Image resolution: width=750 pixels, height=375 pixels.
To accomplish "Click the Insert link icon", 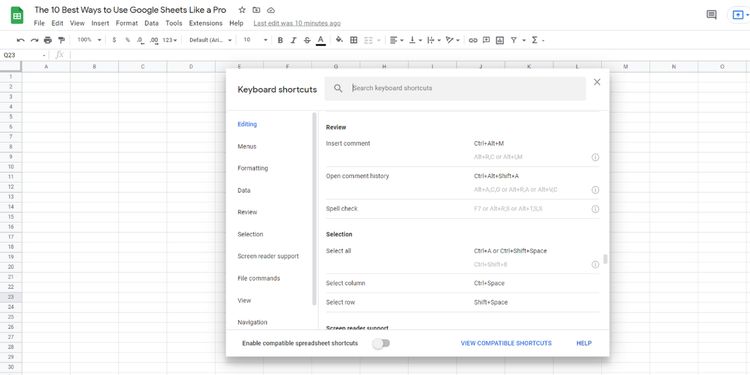I will 473,40.
